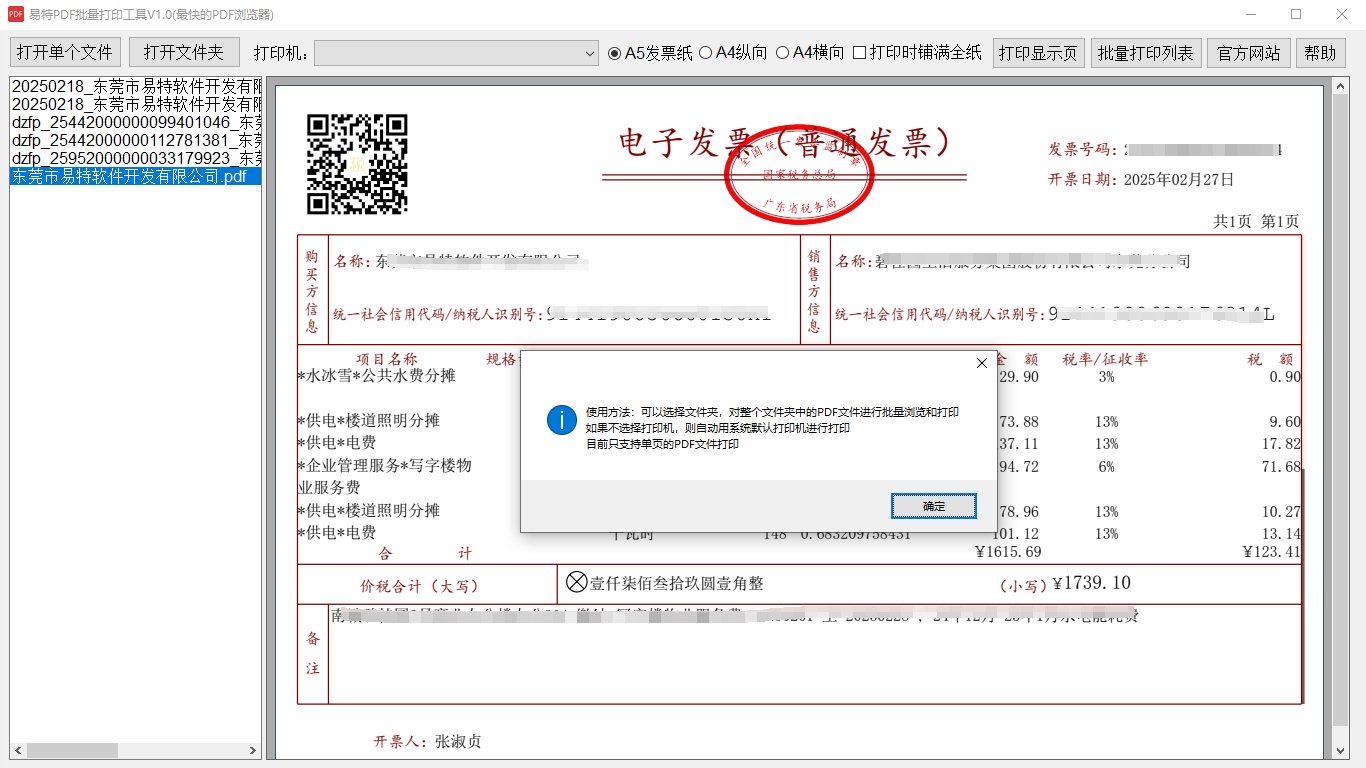Enable the 打印时铺满全纸 checkbox

[917, 53]
